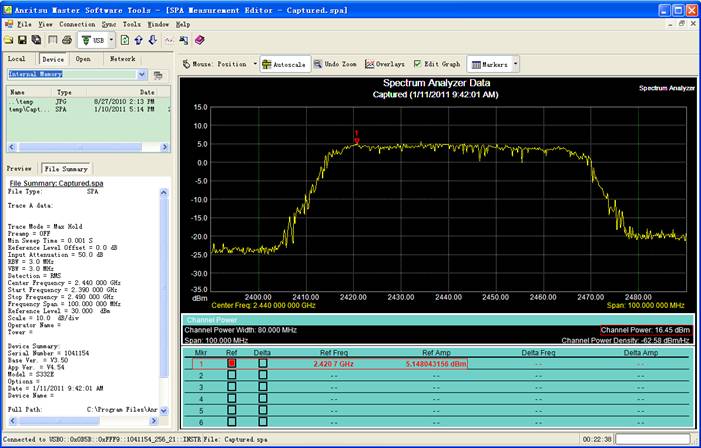Click the save floppy disk icon

(x=22, y=40)
